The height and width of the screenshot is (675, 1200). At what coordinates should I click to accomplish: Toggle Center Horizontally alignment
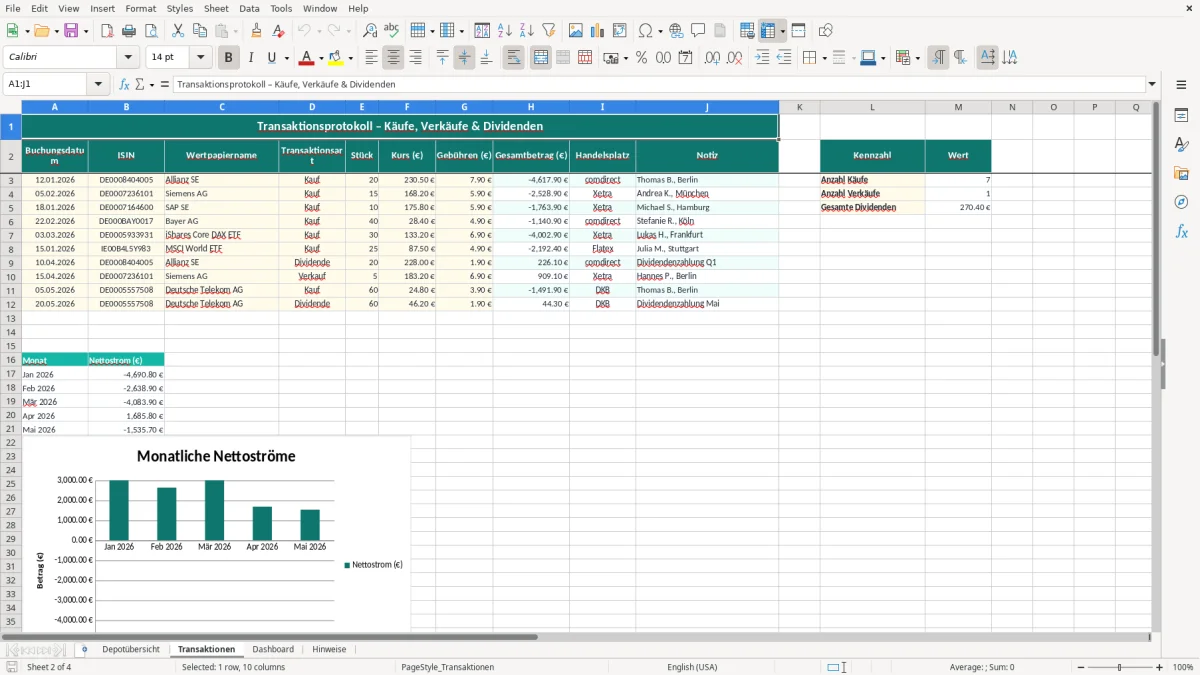394,58
